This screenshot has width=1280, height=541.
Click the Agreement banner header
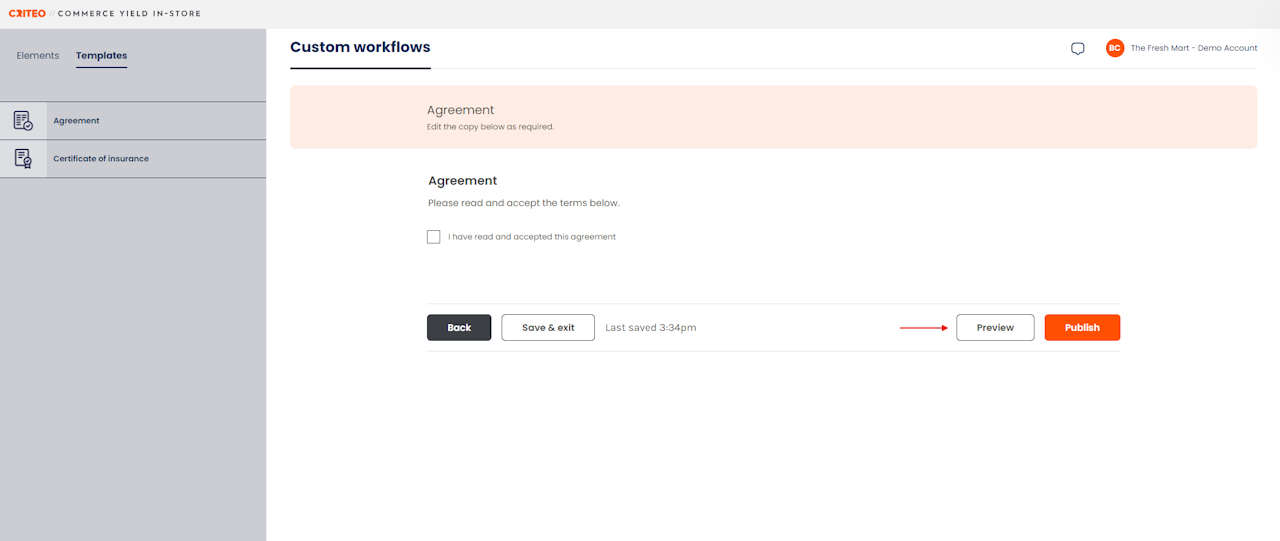pos(460,110)
